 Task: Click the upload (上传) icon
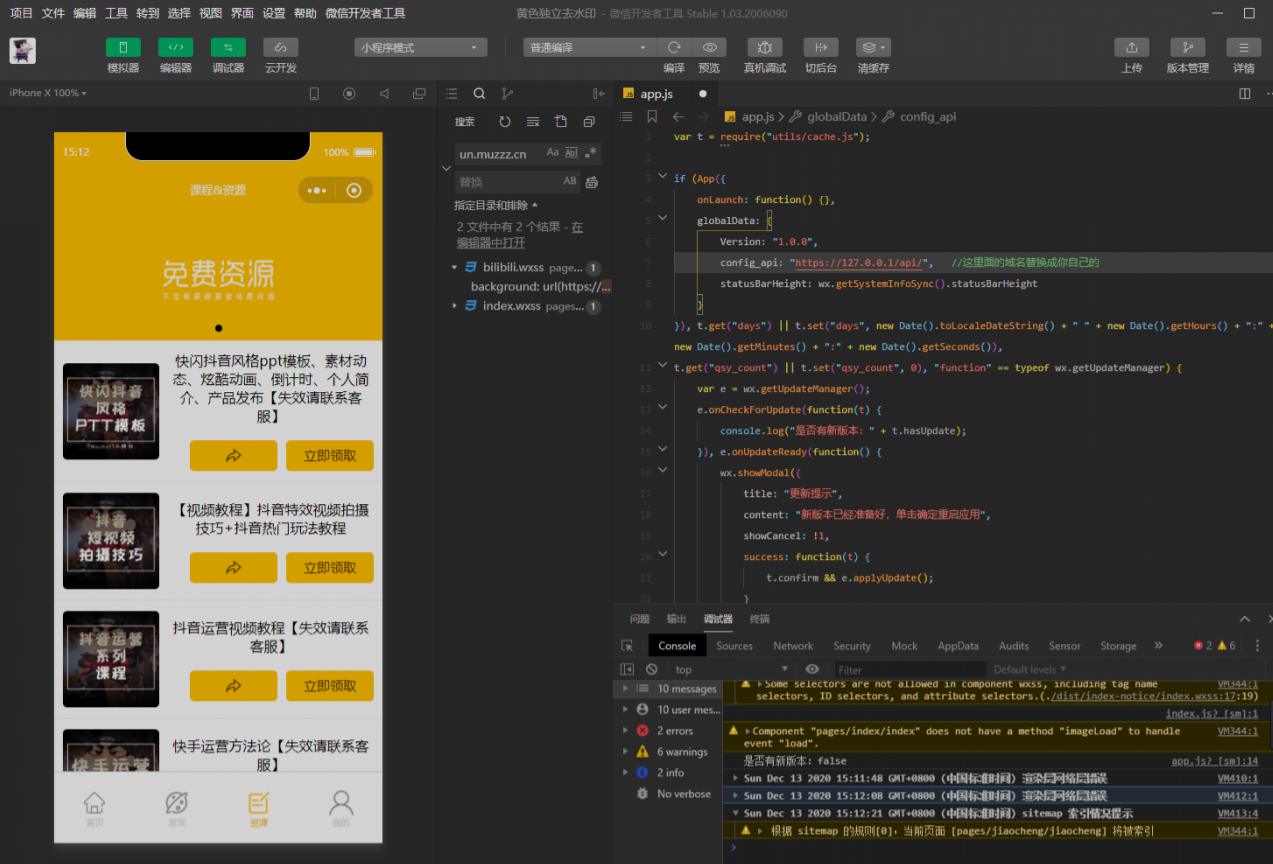(1131, 48)
